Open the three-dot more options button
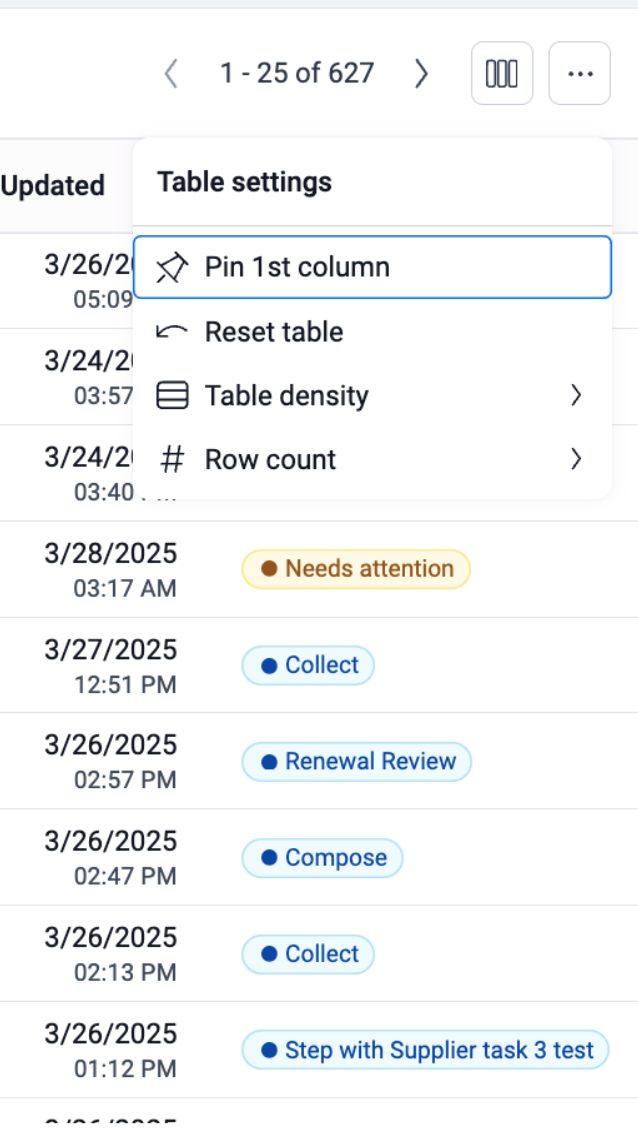This screenshot has width=638, height=1130. point(579,73)
